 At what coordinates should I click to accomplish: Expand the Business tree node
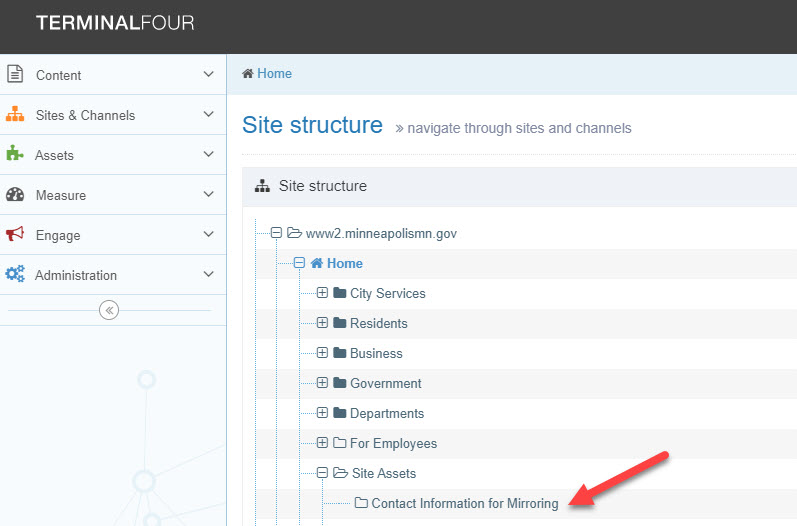(322, 353)
